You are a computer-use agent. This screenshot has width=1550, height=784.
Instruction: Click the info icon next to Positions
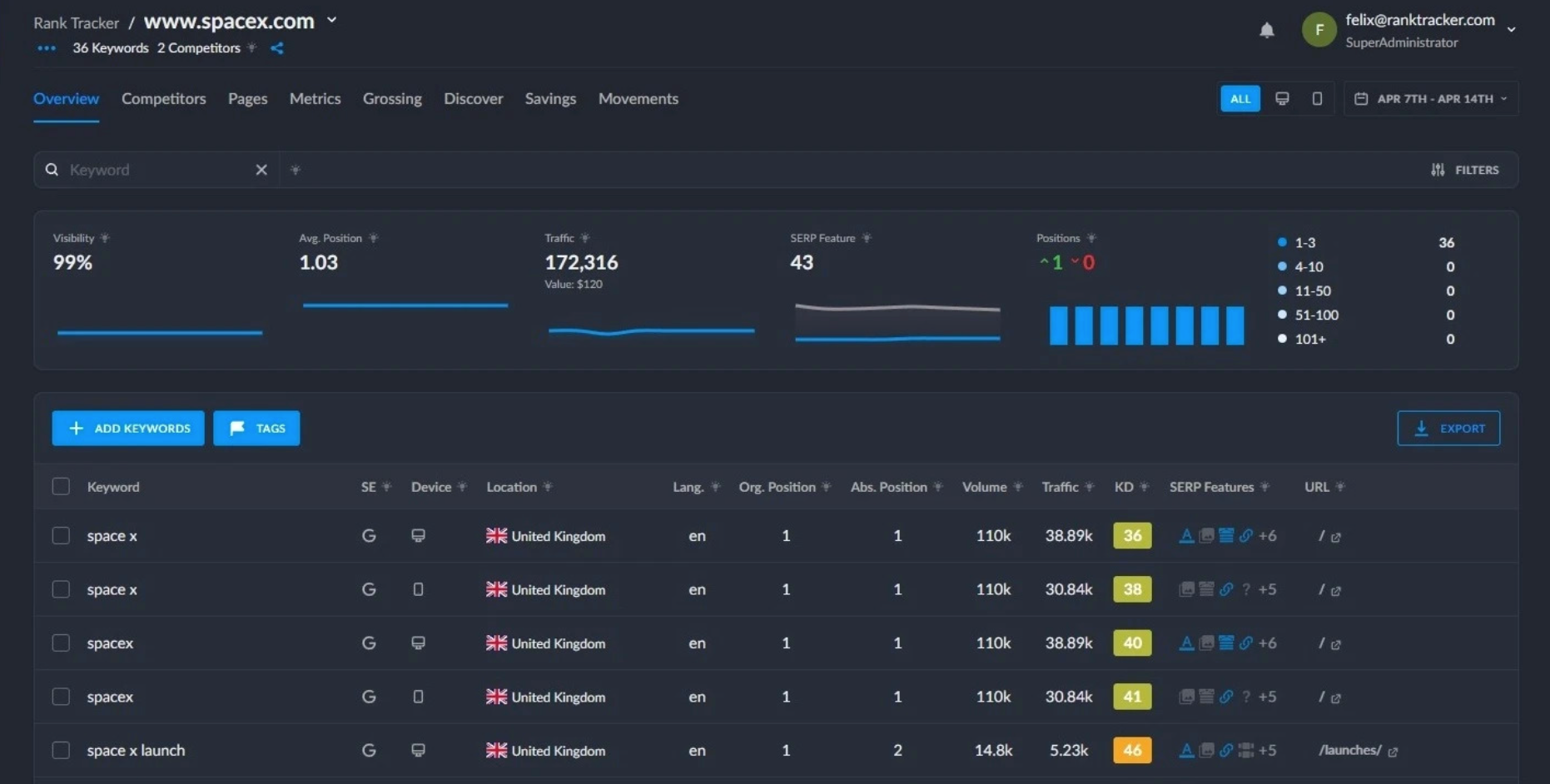1091,238
